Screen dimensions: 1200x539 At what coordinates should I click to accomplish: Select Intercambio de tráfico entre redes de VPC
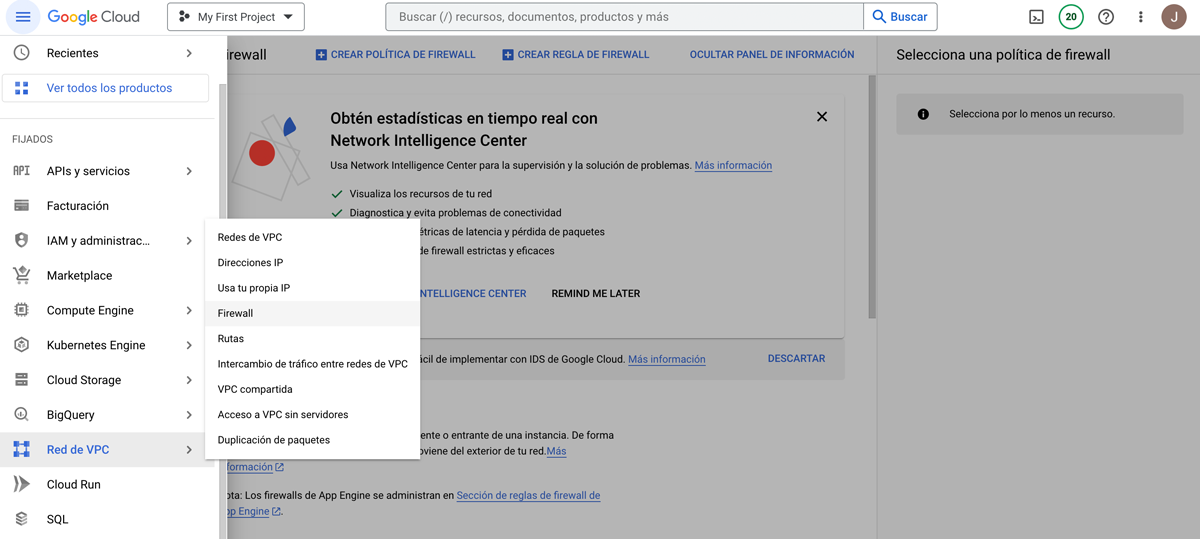(x=312, y=364)
